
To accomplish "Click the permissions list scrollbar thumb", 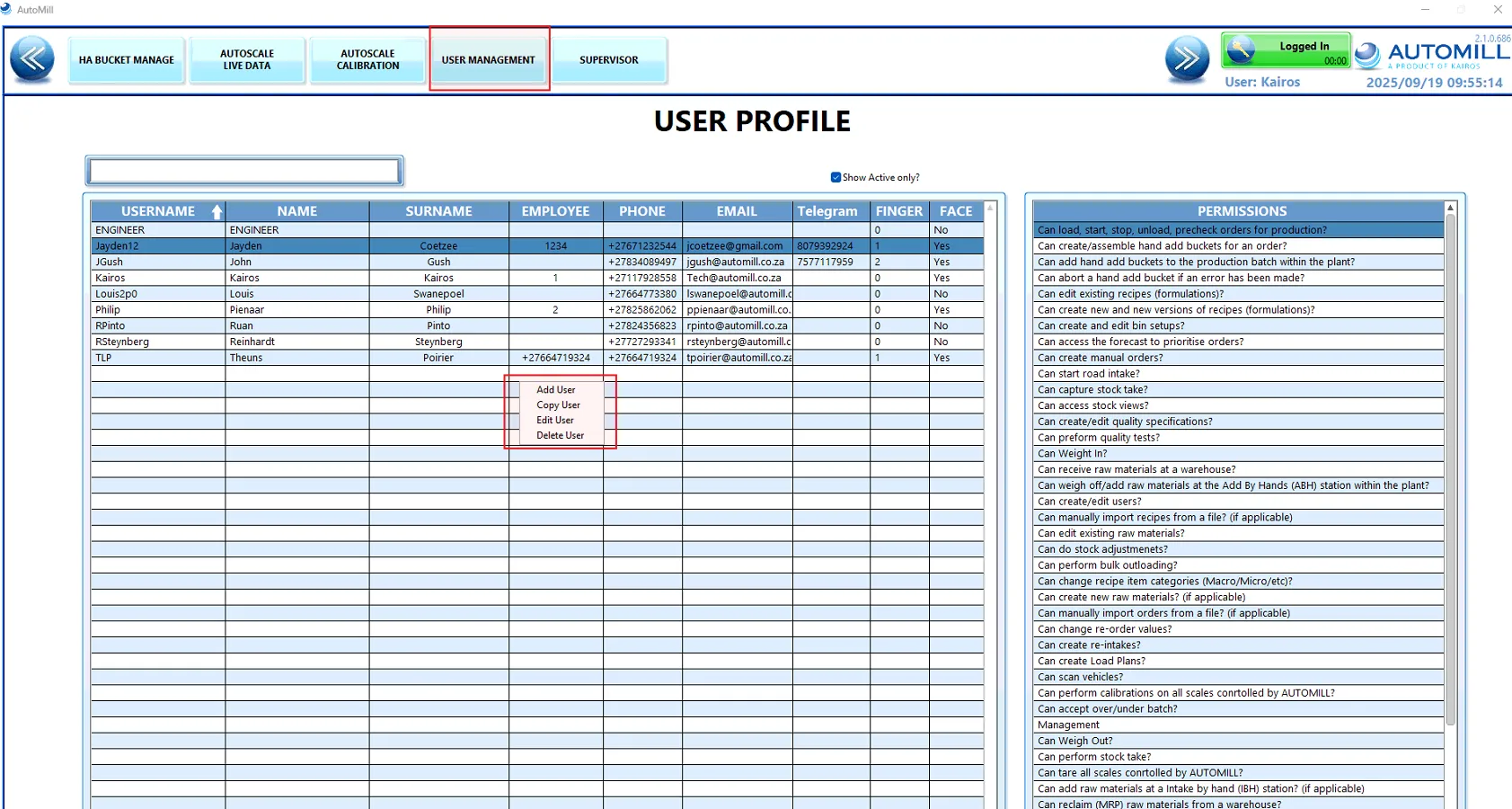I will point(1450,469).
